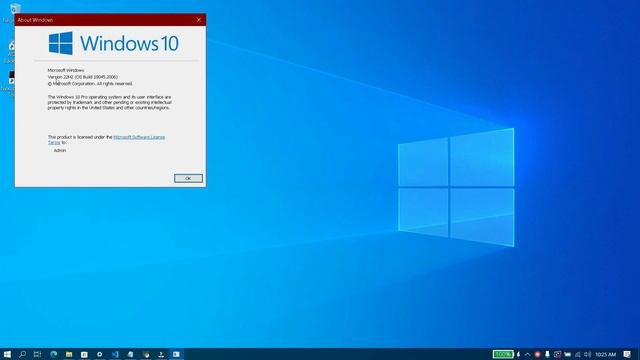
Task: Click the orange round tray icon
Action: point(538,354)
